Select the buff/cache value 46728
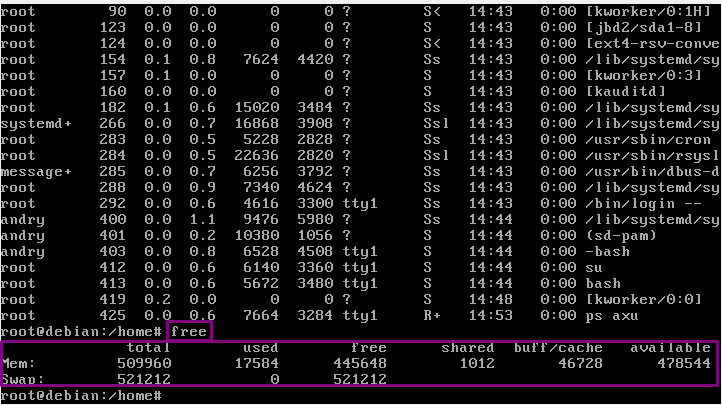Viewport: 722px width, 405px height. click(x=567, y=363)
